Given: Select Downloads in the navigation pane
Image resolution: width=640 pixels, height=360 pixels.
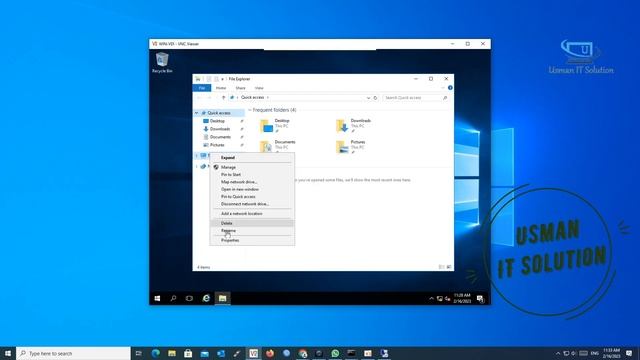Looking at the screenshot, I should [220, 129].
